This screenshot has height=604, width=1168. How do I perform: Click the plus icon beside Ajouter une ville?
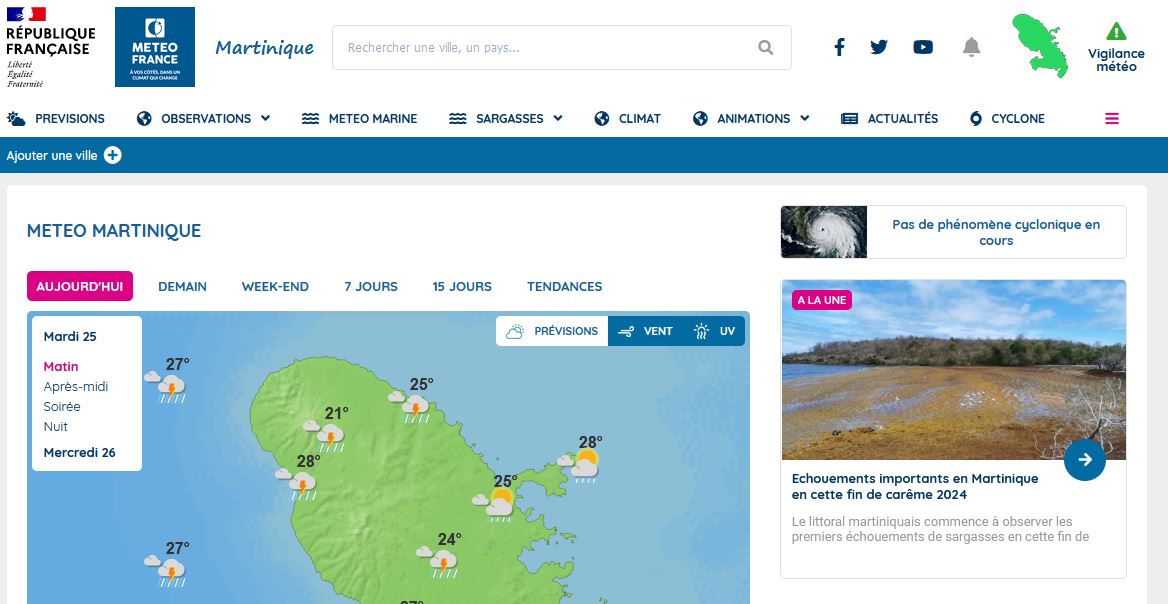[x=113, y=155]
